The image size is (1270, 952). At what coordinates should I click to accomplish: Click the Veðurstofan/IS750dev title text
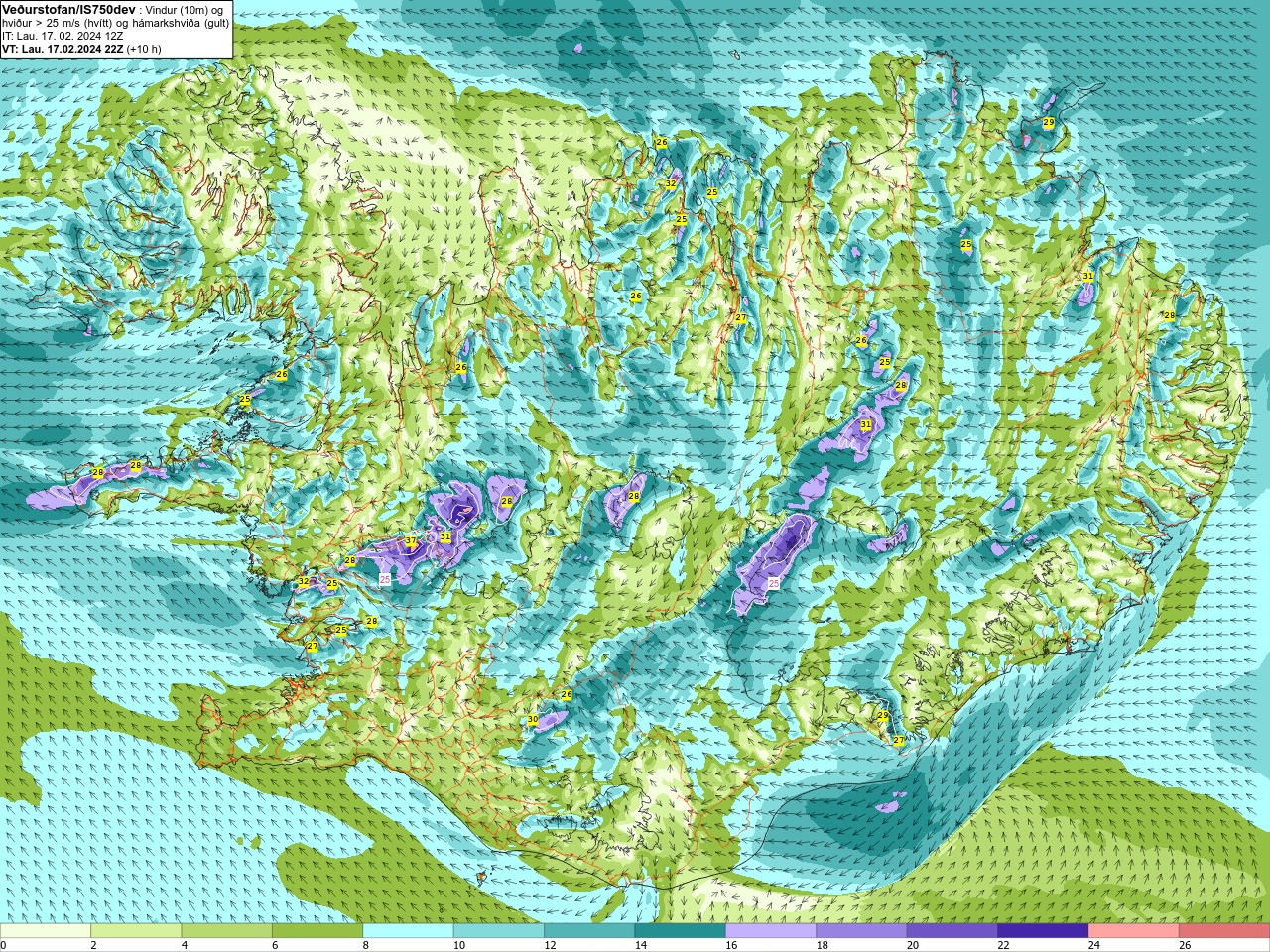68,9
